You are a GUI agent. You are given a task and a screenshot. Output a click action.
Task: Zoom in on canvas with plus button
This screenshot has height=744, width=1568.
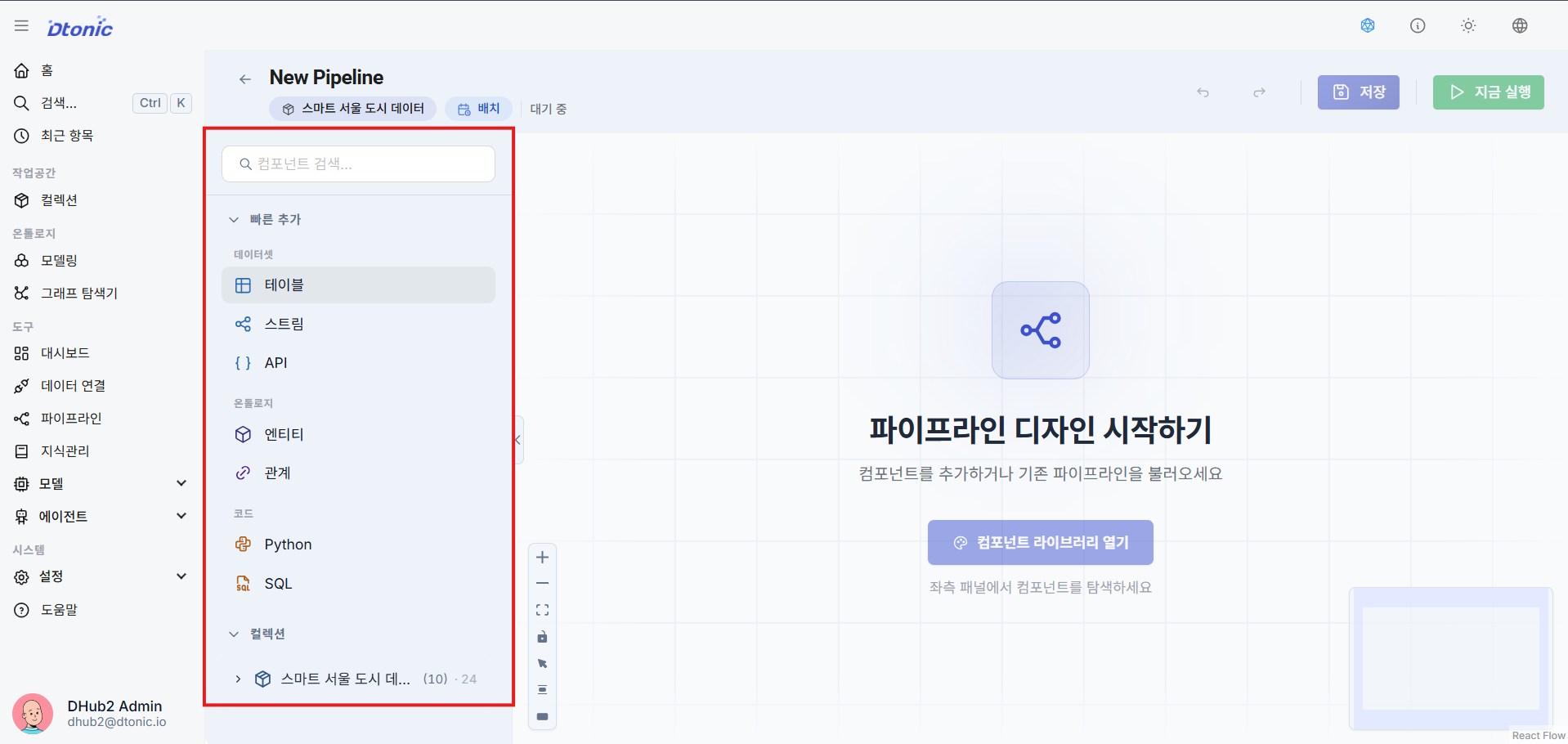click(x=542, y=558)
